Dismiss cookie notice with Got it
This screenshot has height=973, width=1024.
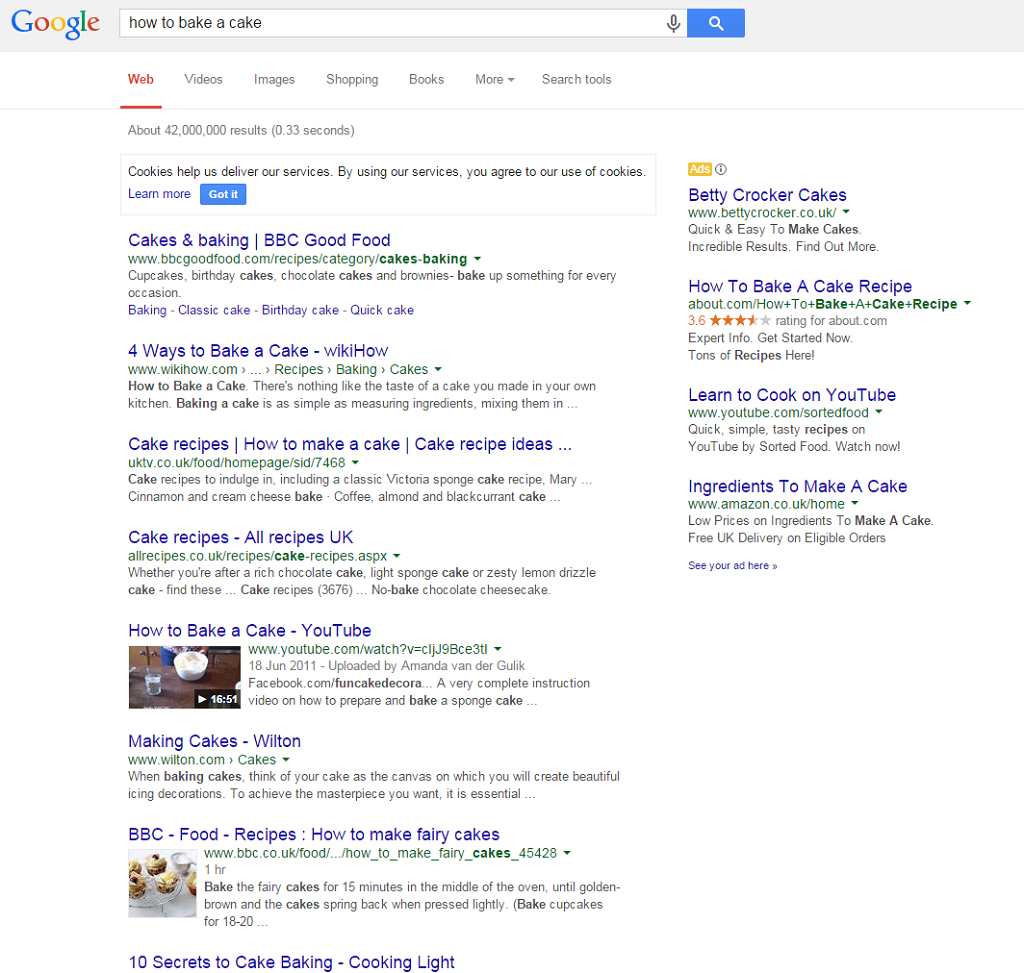(x=223, y=195)
